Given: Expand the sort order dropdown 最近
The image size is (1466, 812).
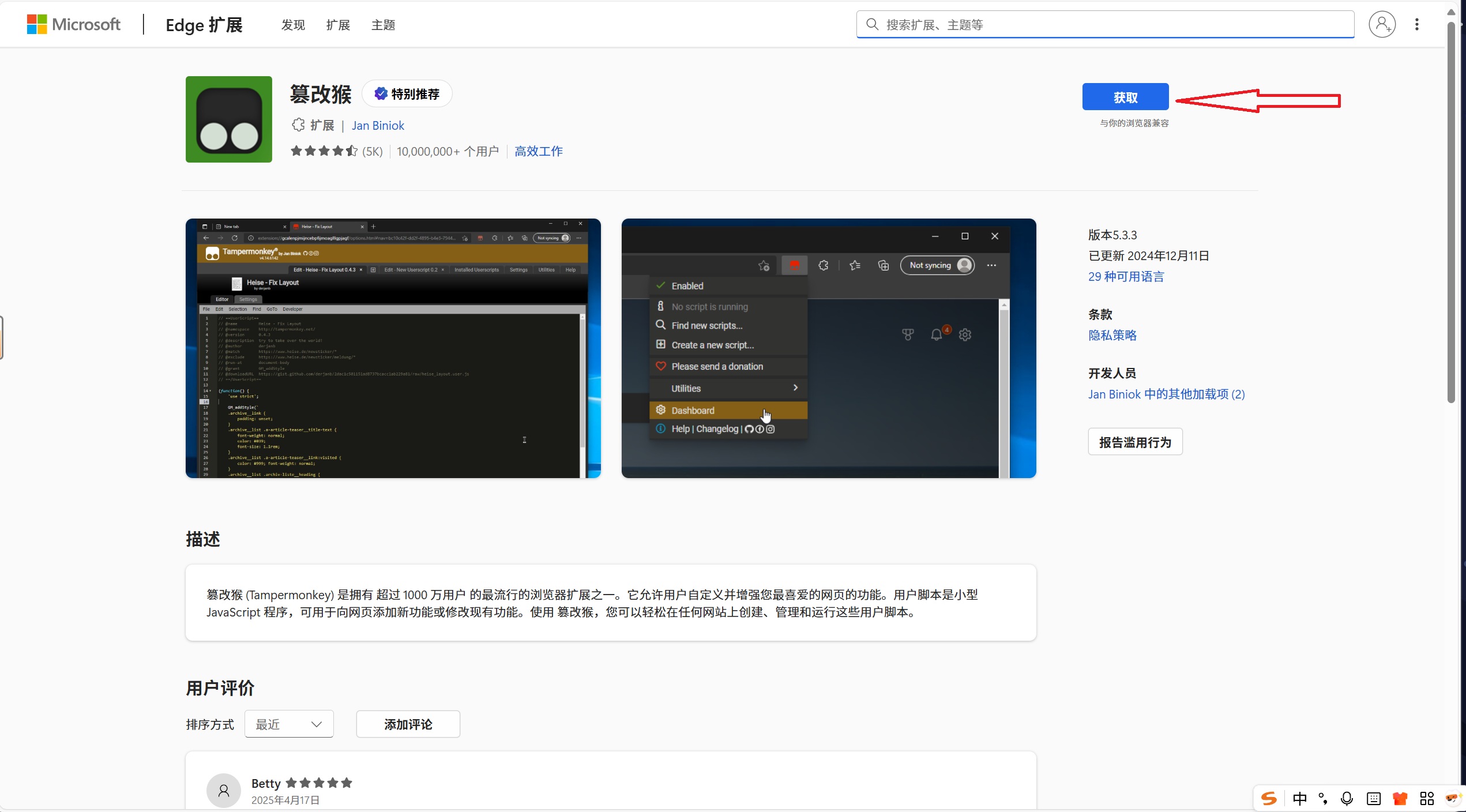Looking at the screenshot, I should (x=289, y=724).
